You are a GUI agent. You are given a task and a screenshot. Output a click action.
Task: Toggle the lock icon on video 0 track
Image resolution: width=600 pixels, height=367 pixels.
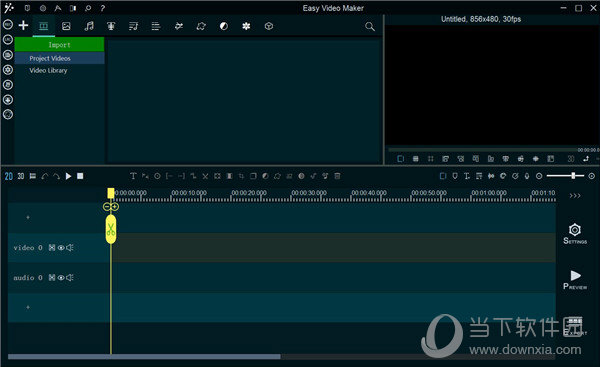pyautogui.click(x=52, y=248)
